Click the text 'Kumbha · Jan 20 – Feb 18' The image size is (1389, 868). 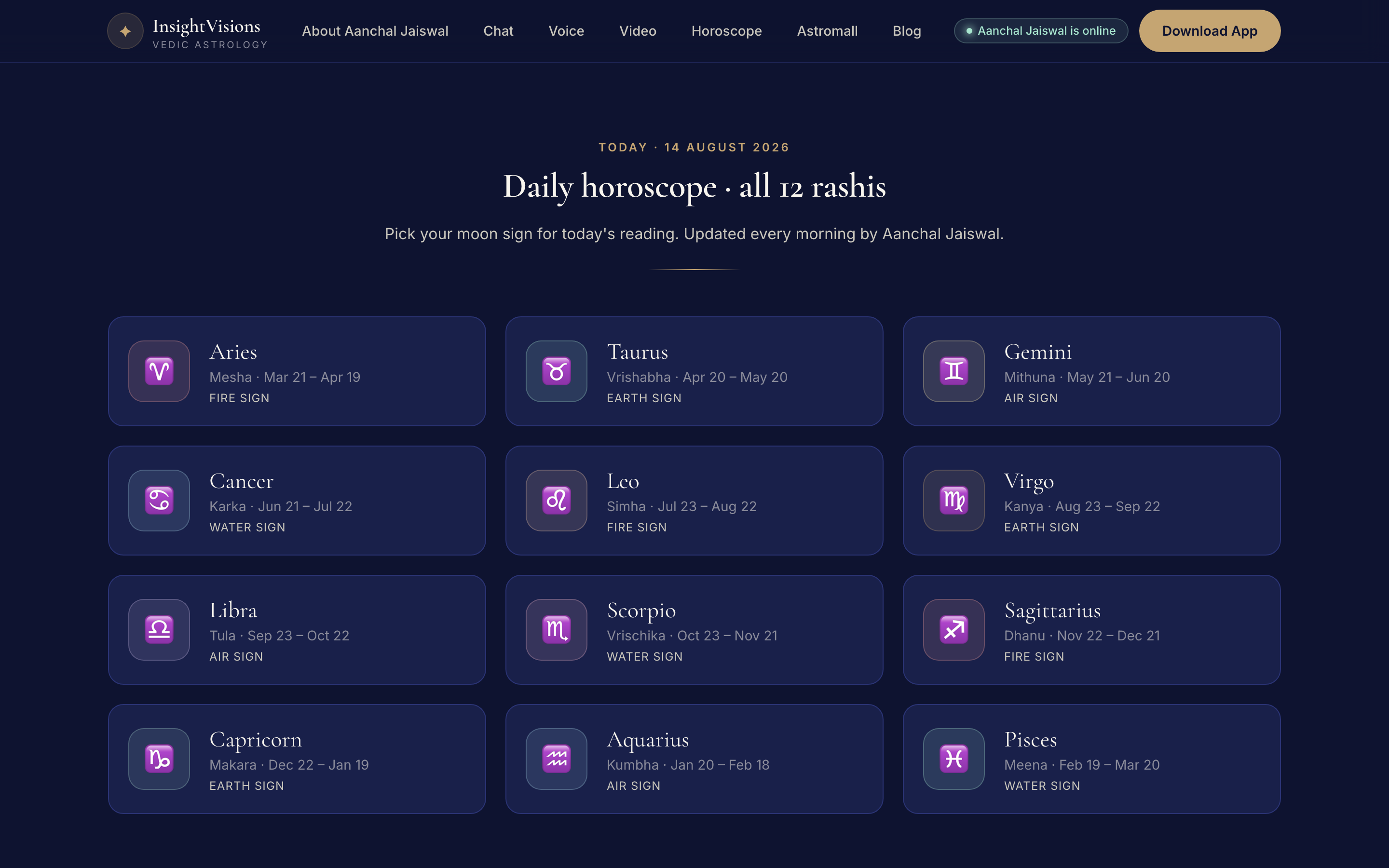coord(688,765)
